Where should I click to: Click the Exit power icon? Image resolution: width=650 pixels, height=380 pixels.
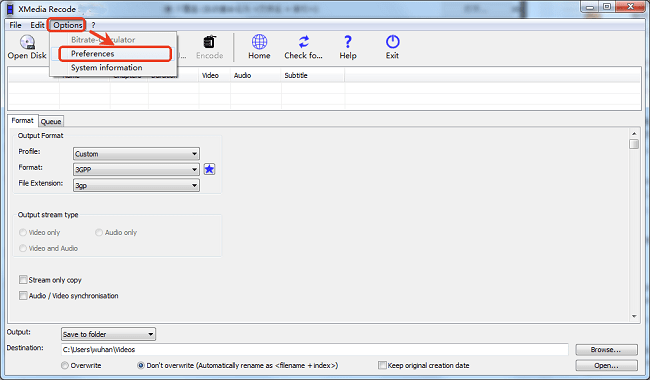393,42
